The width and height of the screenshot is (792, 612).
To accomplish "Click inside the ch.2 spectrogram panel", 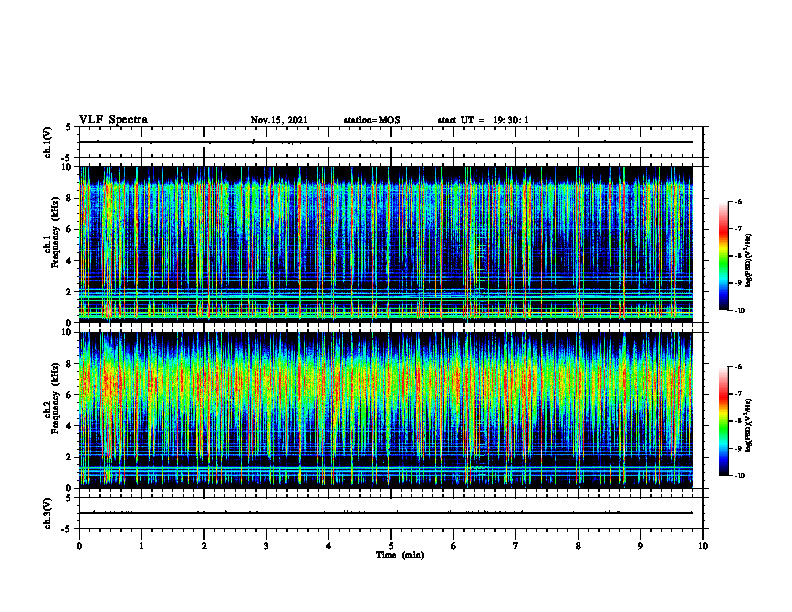I will [386, 410].
